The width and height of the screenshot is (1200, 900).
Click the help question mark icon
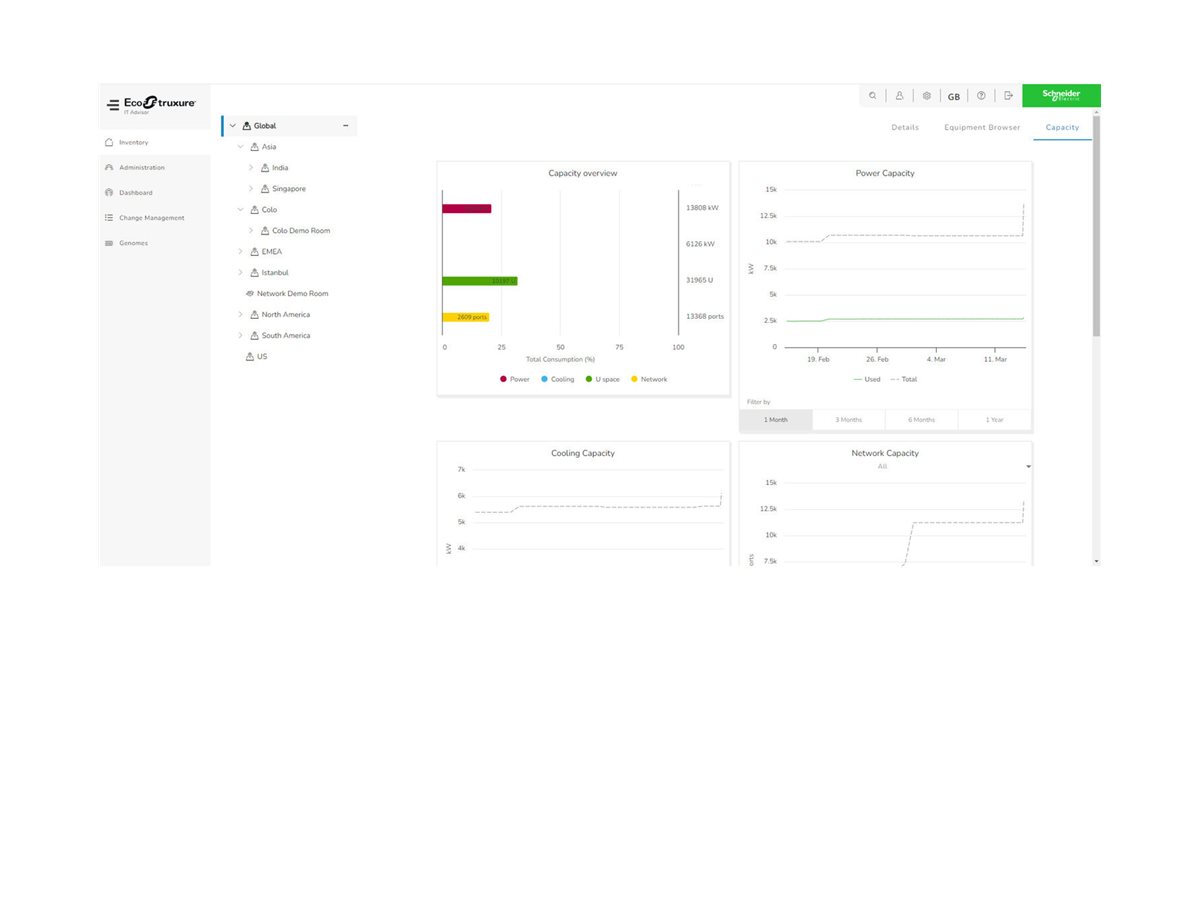tap(981, 96)
